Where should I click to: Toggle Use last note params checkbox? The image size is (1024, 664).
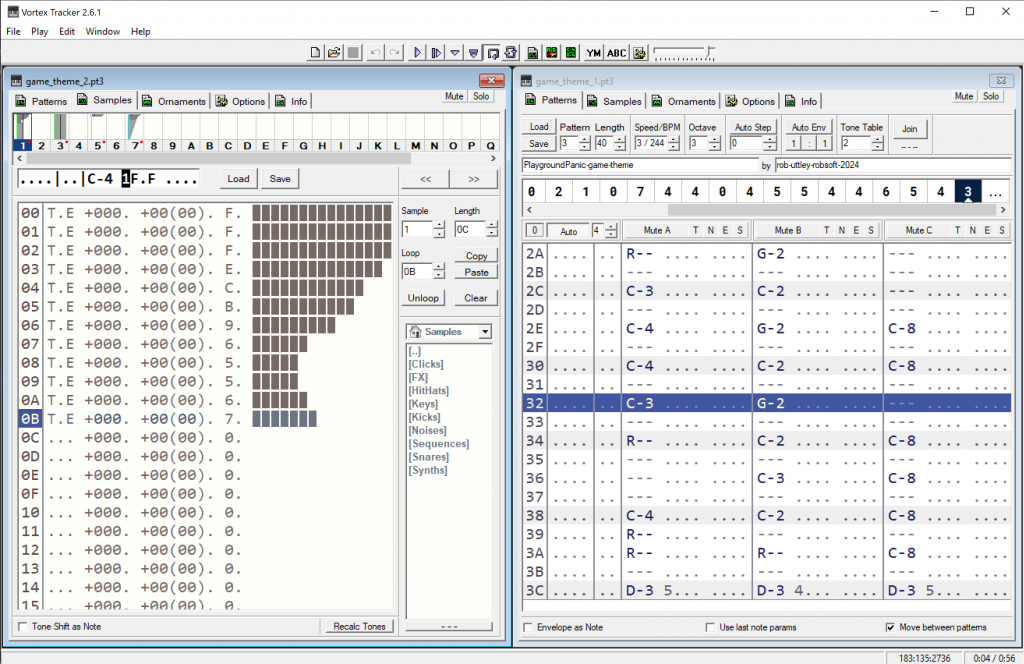click(x=711, y=627)
